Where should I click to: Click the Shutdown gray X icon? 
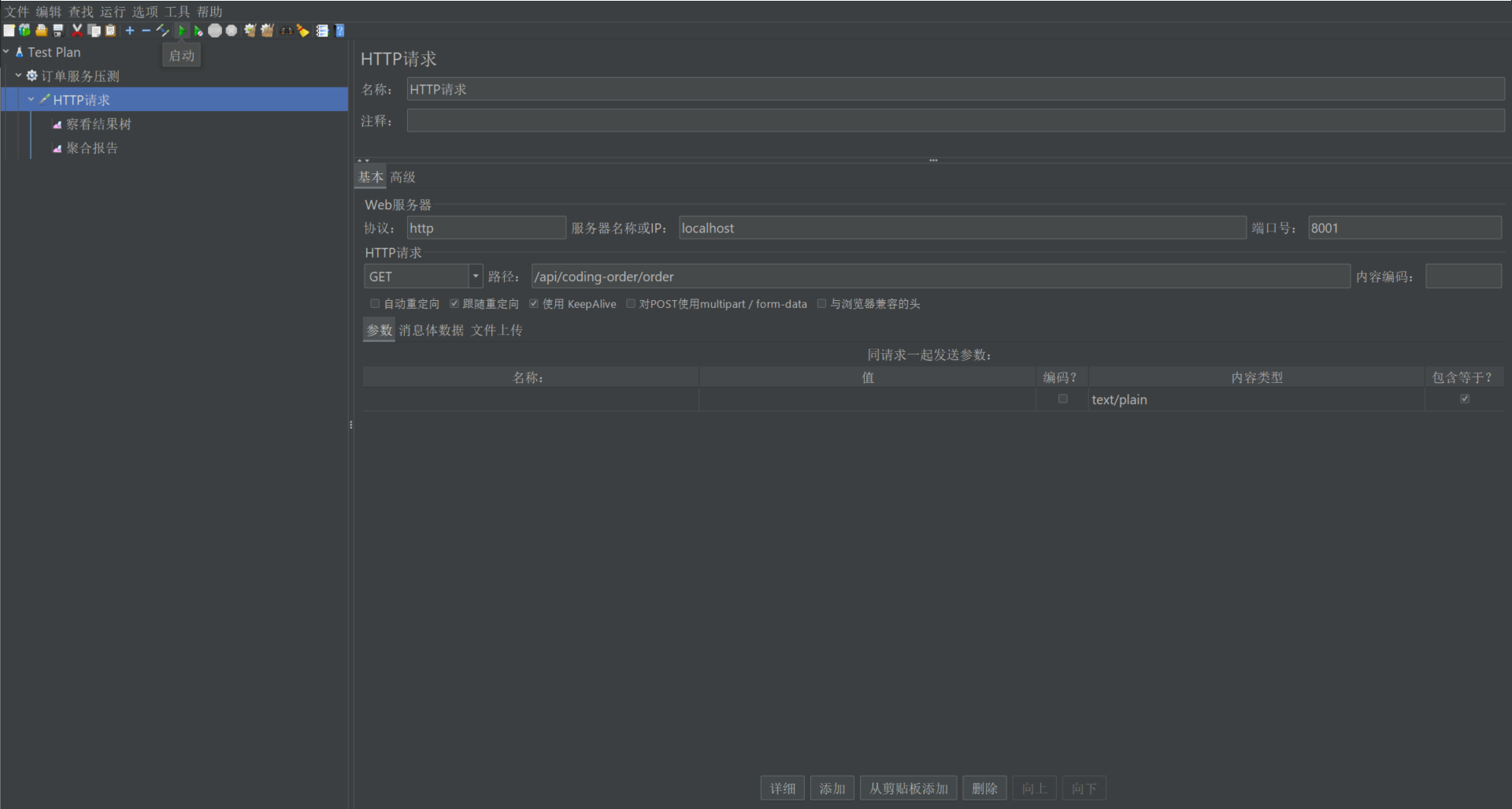232,31
